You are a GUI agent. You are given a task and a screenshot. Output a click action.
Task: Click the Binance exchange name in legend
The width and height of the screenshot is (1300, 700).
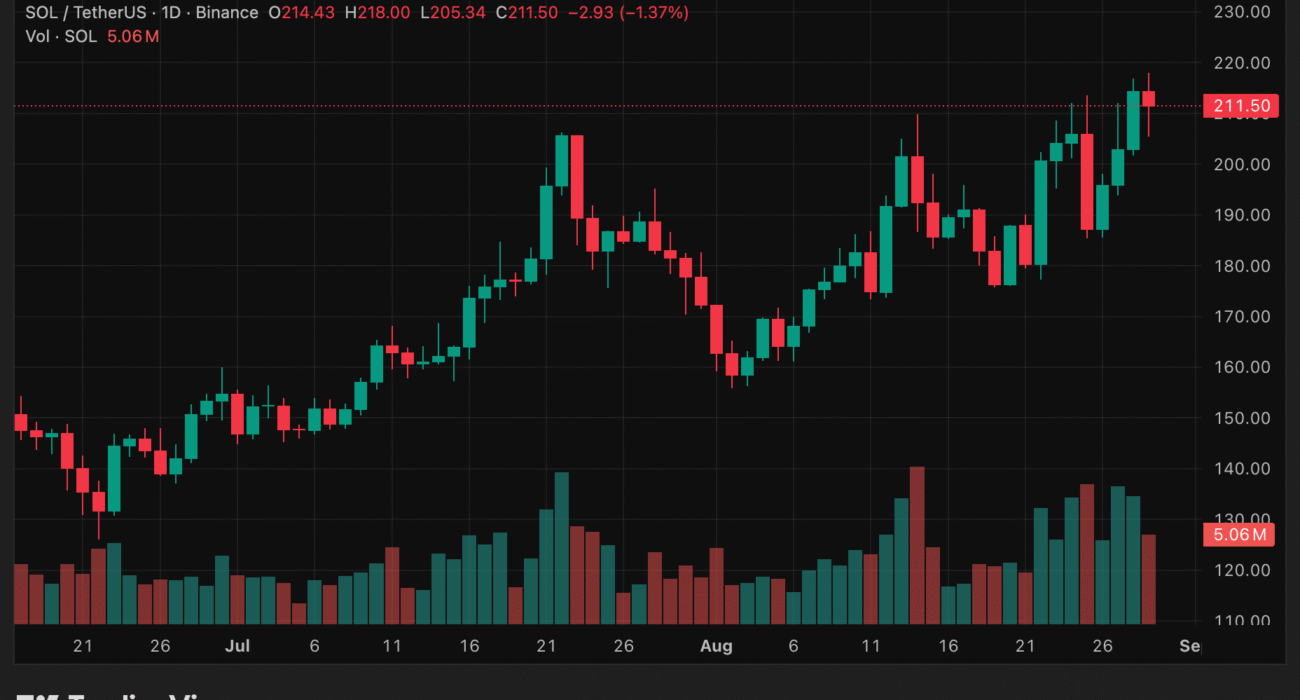click(x=229, y=13)
